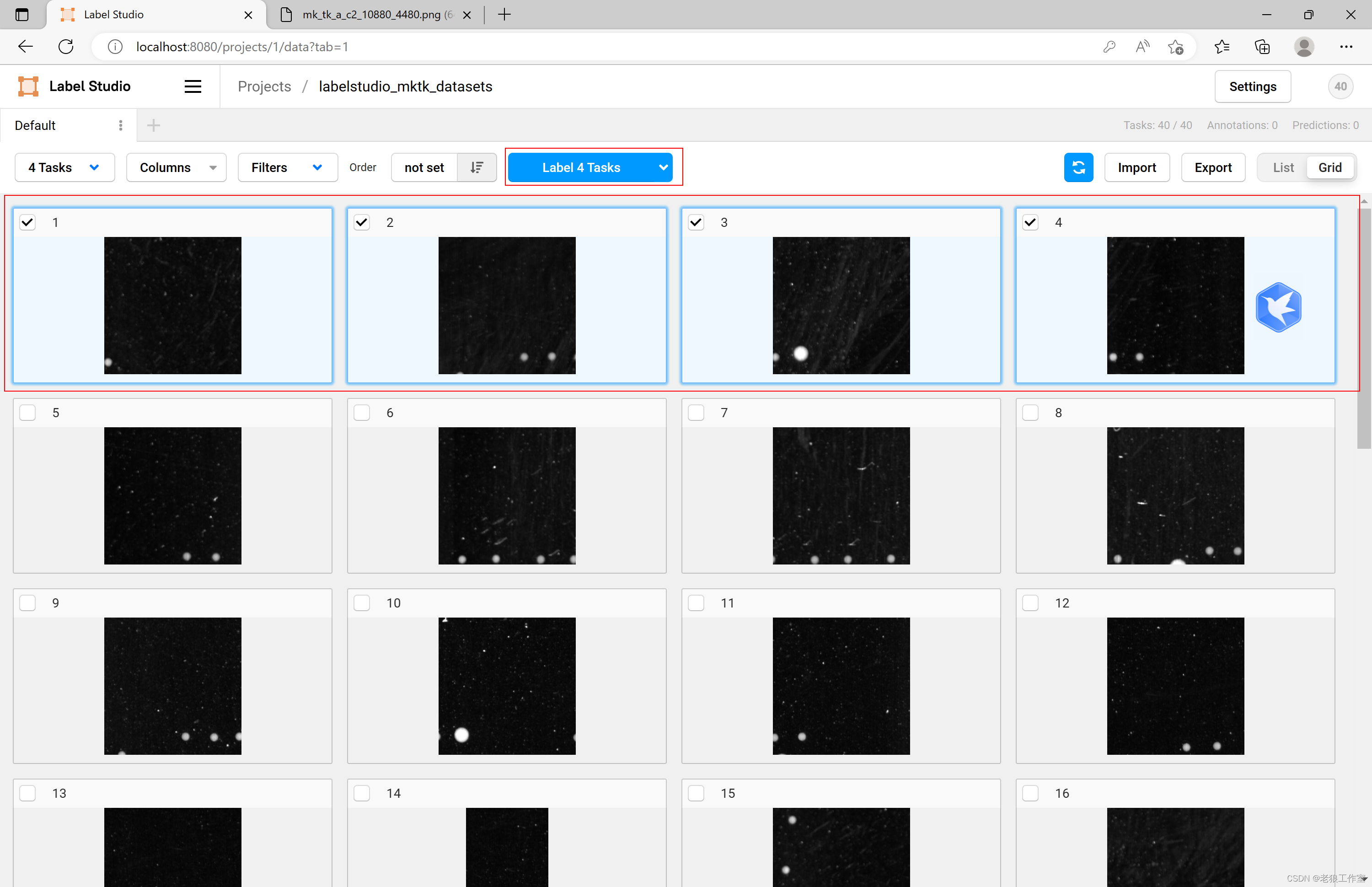
Task: Click the blue refresh sync icon button
Action: coord(1078,167)
